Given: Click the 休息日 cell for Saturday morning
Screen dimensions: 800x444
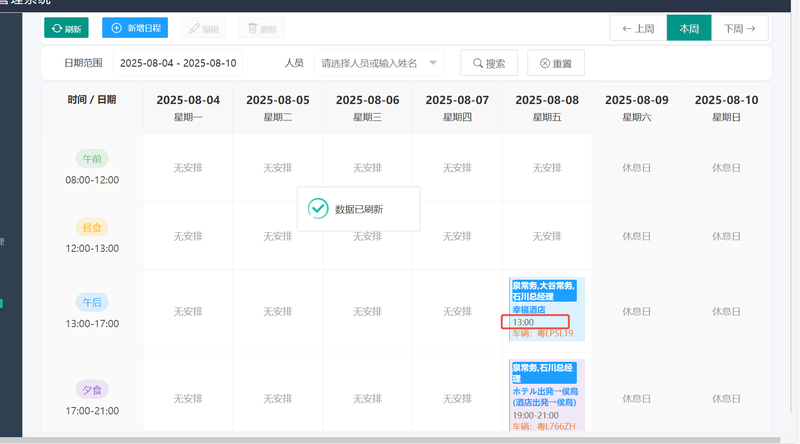Looking at the screenshot, I should click(x=637, y=168).
